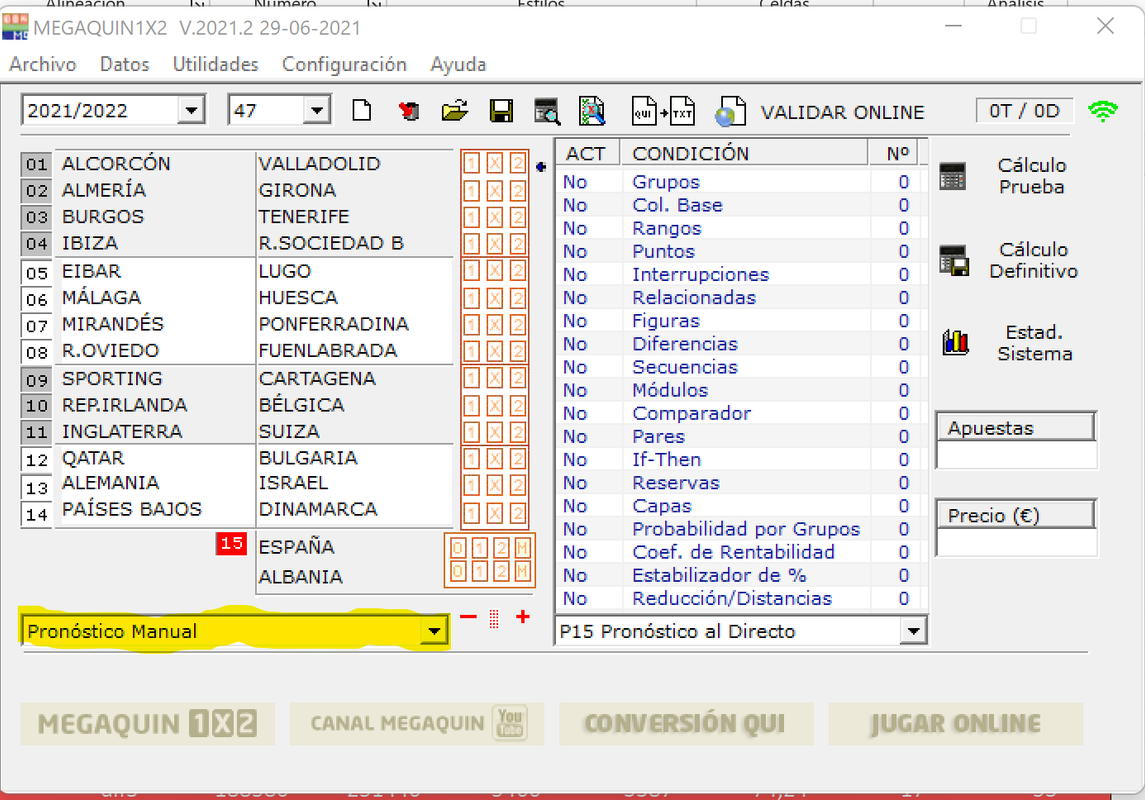This screenshot has height=800, width=1145.
Task: Click the green wifi connection icon
Action: (x=1103, y=111)
